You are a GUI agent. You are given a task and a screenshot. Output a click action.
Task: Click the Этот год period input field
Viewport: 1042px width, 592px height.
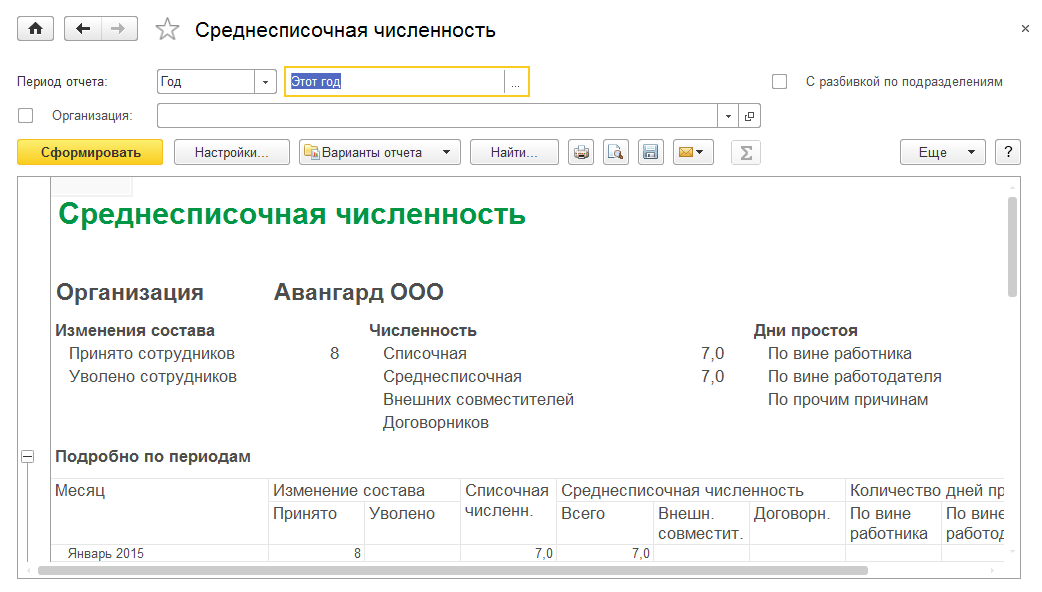[395, 82]
